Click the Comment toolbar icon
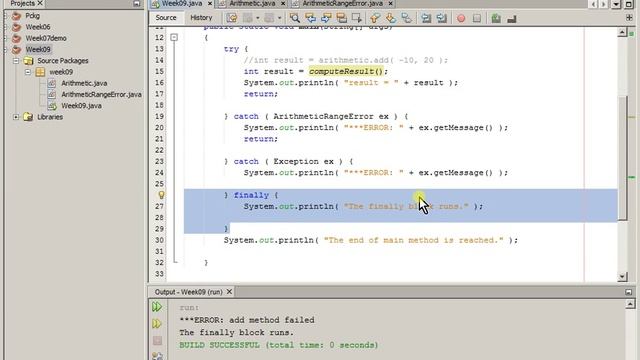The image size is (640, 360). [496, 18]
